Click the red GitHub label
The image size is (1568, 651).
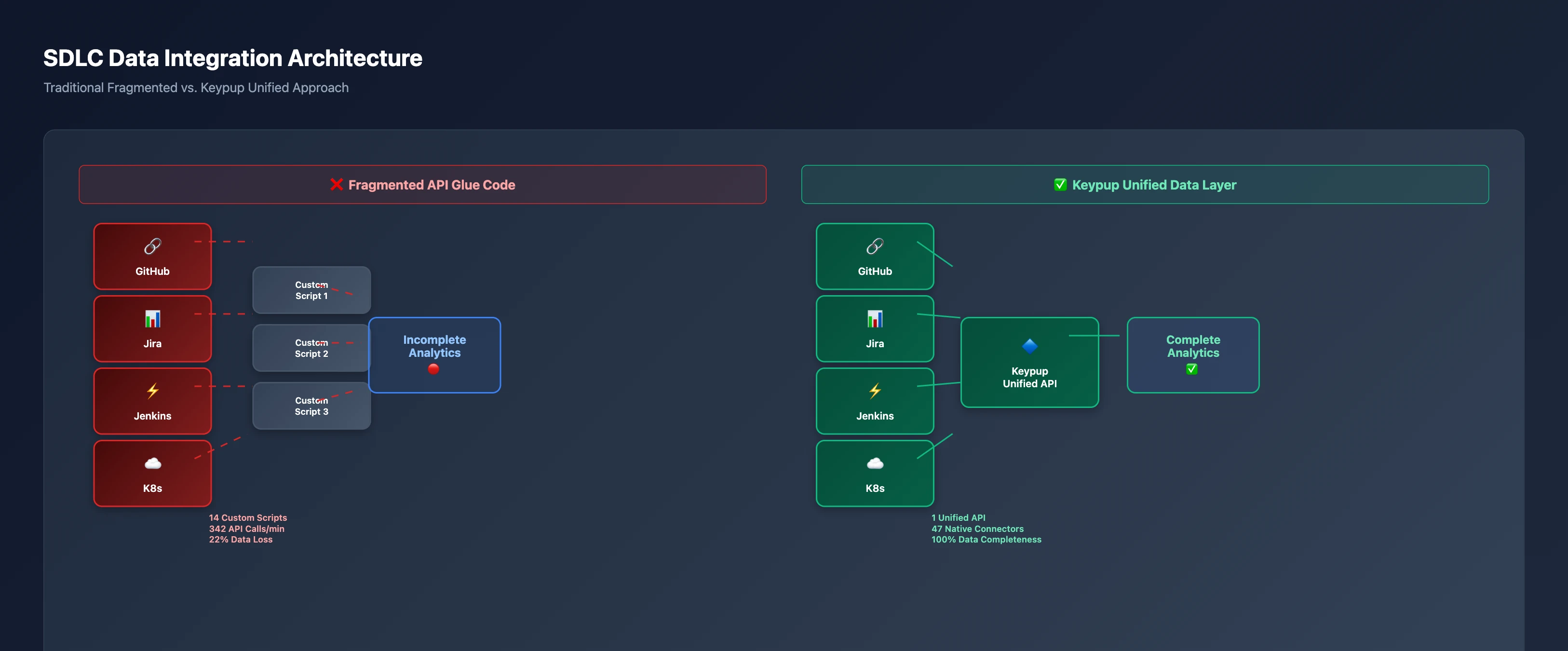pos(152,271)
